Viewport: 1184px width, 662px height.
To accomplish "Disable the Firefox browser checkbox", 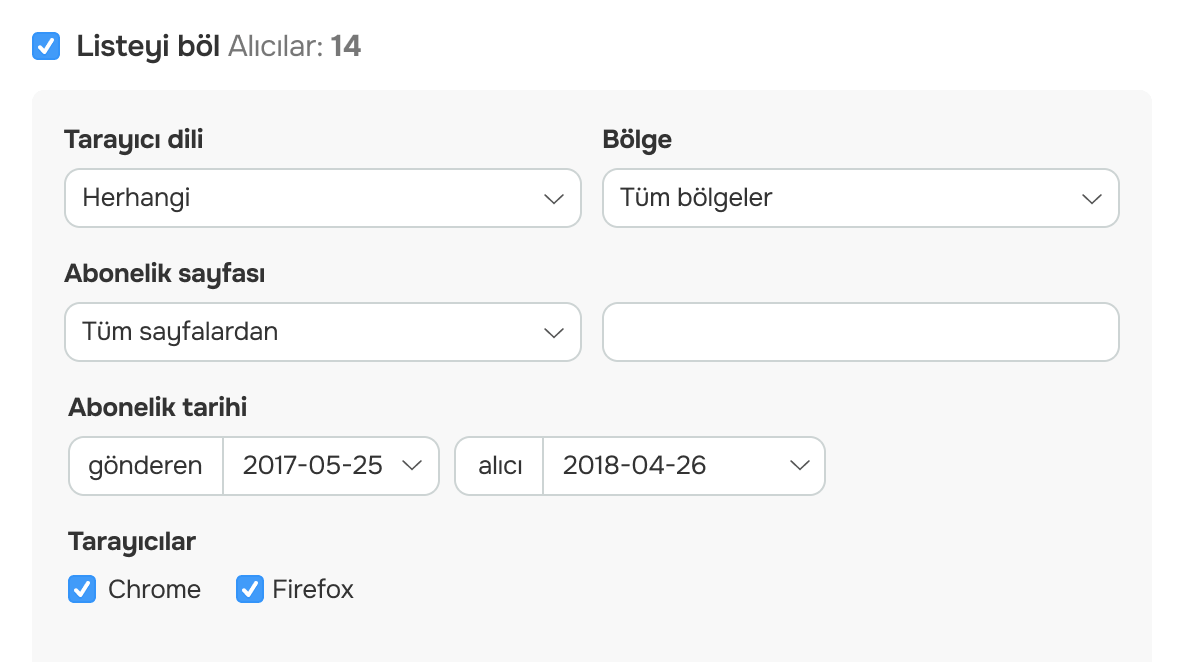I will pyautogui.click(x=249, y=589).
